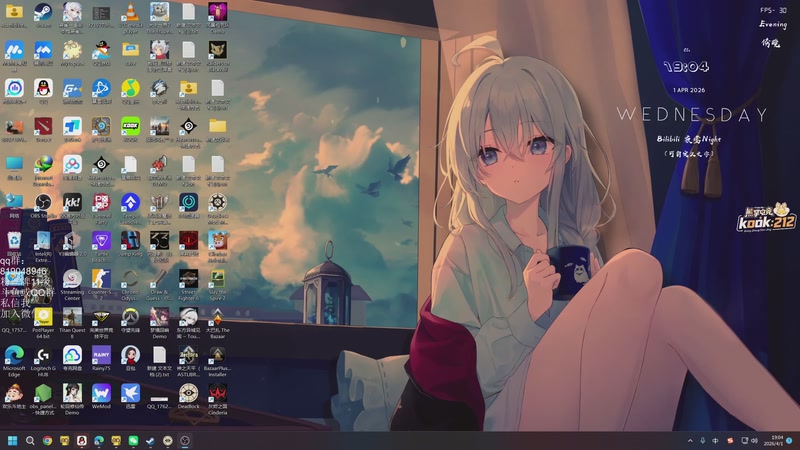Launch WeMod desktop shortcut
800x450 pixels.
[101, 397]
